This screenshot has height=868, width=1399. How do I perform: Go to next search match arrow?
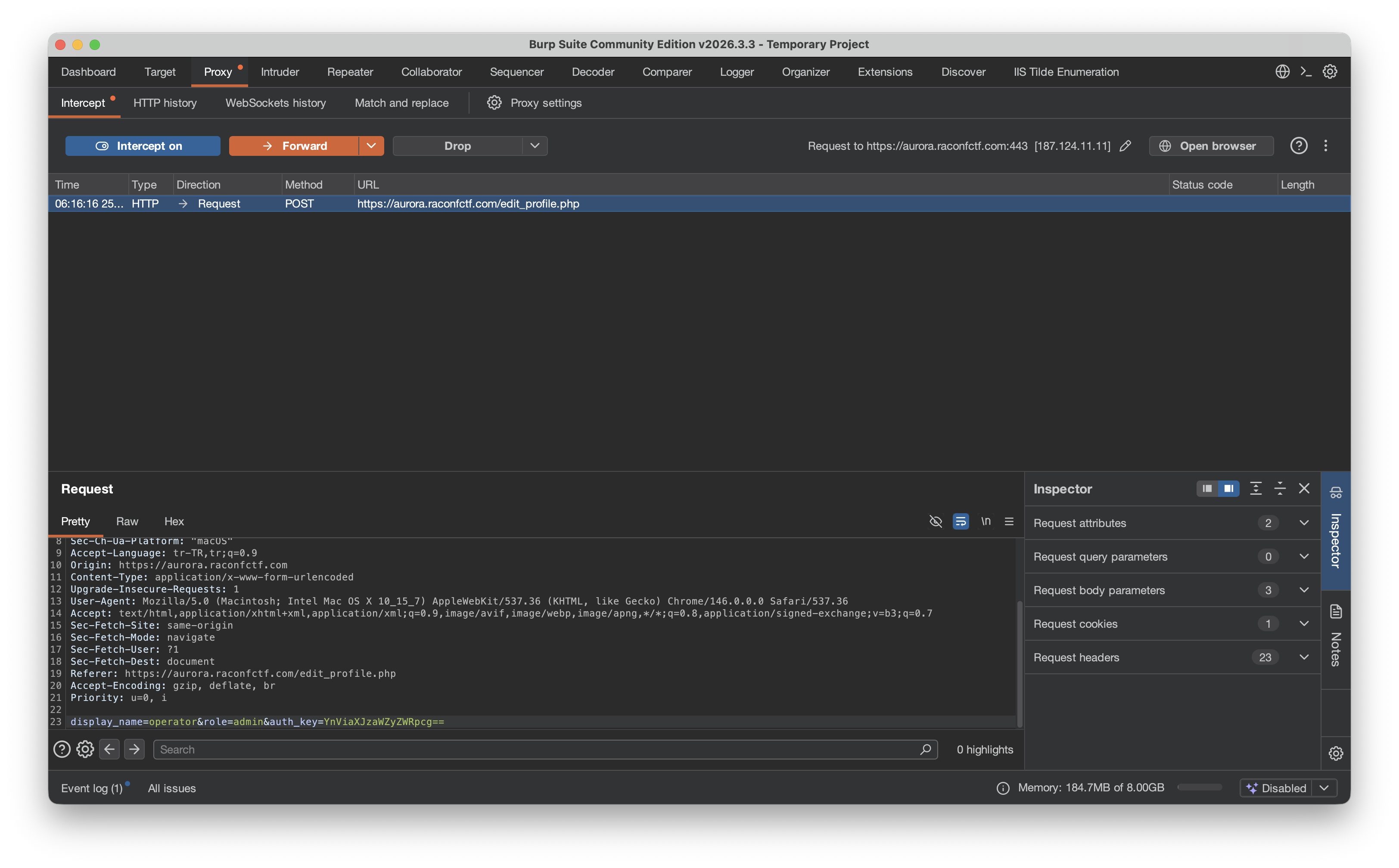tap(134, 749)
